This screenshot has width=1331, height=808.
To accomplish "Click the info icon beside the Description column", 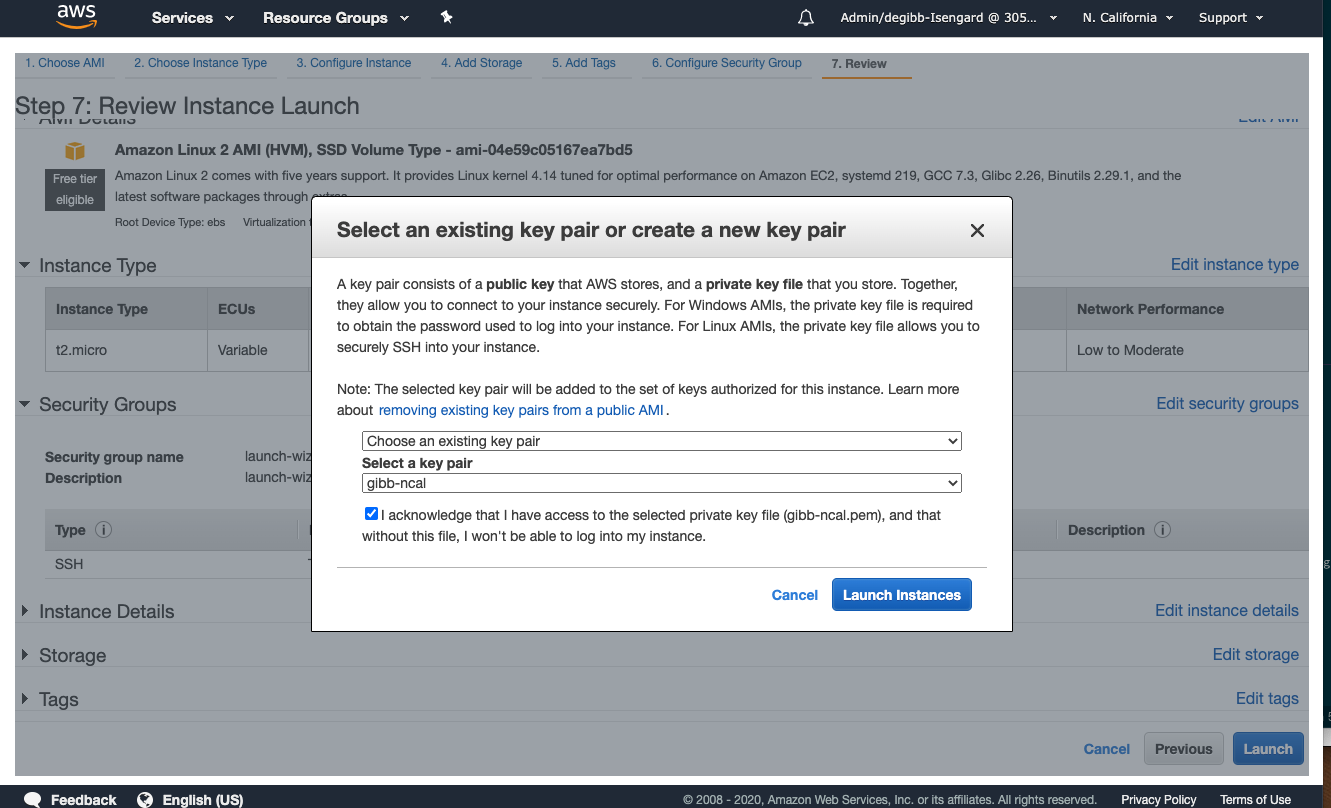I will [x=1160, y=530].
